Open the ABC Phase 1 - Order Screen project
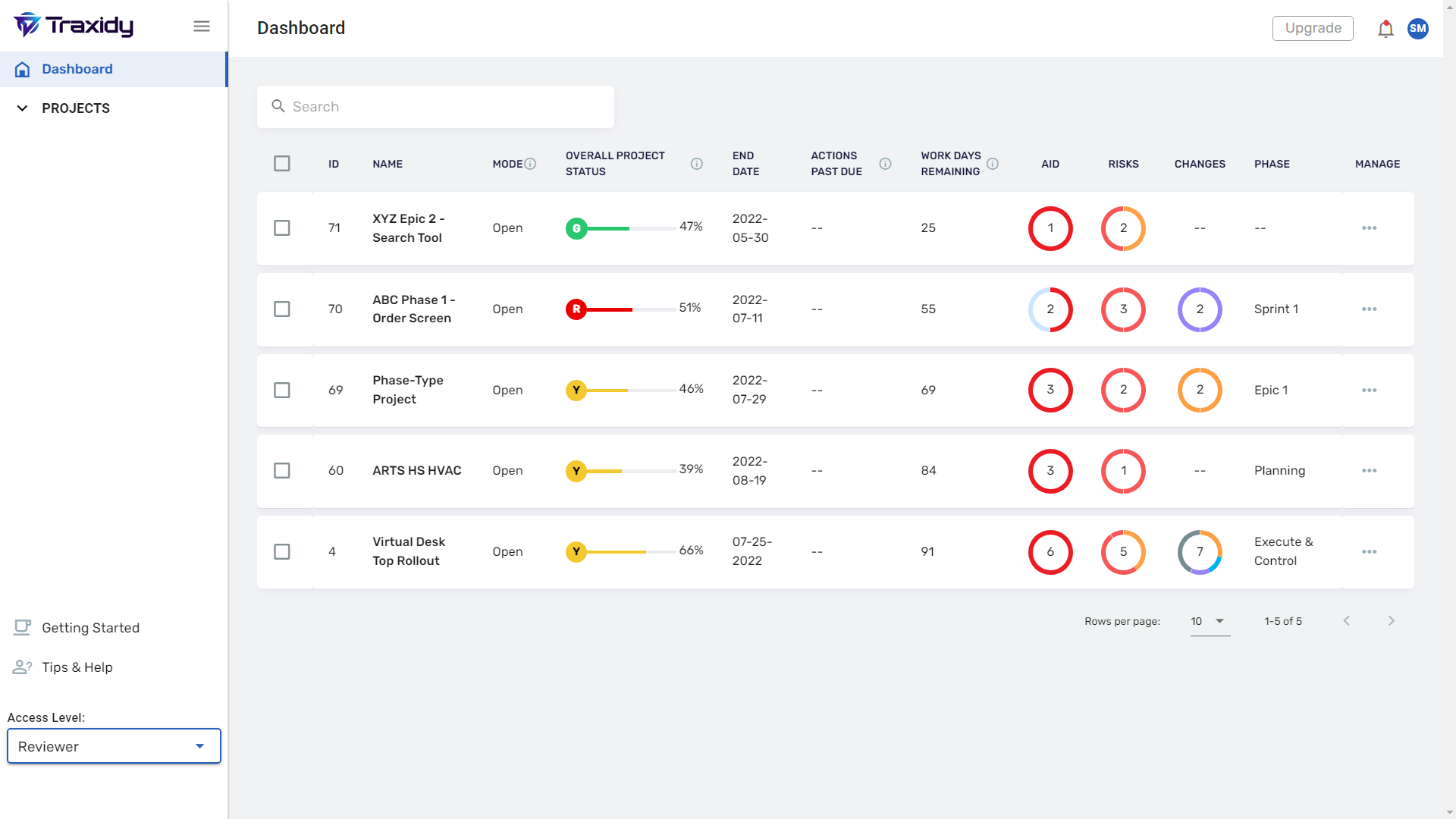This screenshot has height=819, width=1456. click(x=414, y=309)
